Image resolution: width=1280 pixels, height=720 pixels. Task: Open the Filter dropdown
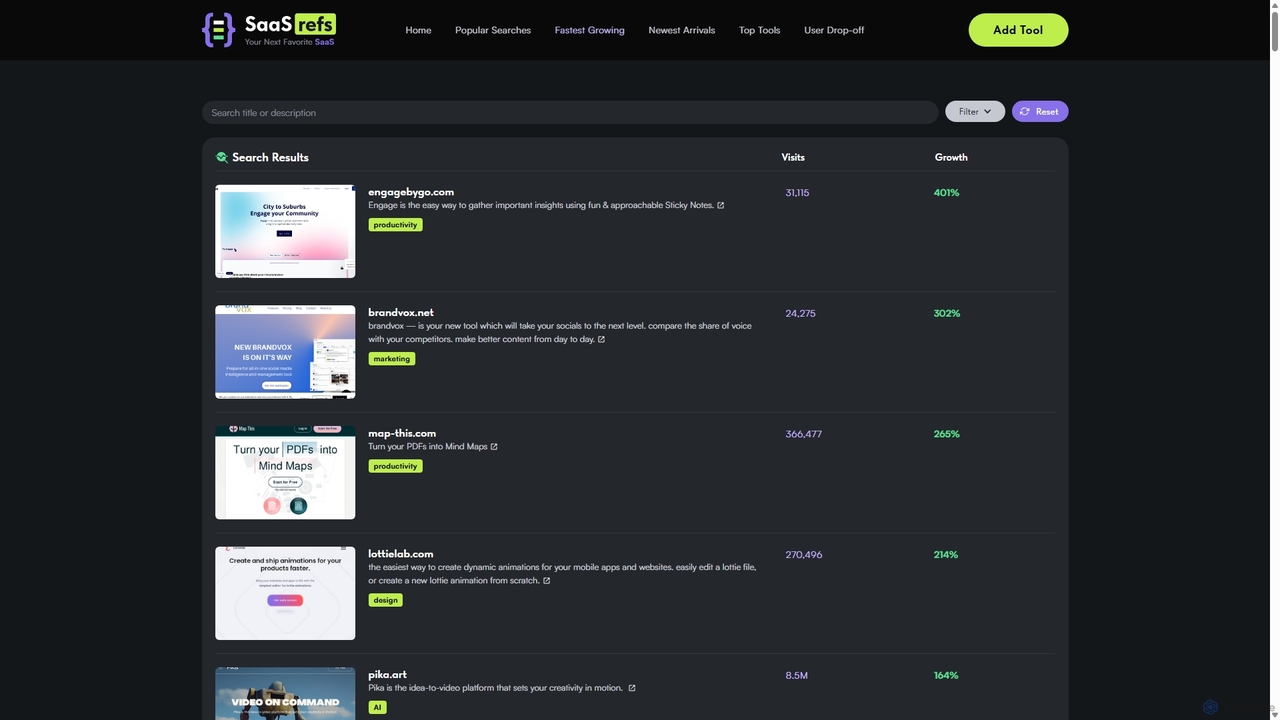click(x=975, y=112)
